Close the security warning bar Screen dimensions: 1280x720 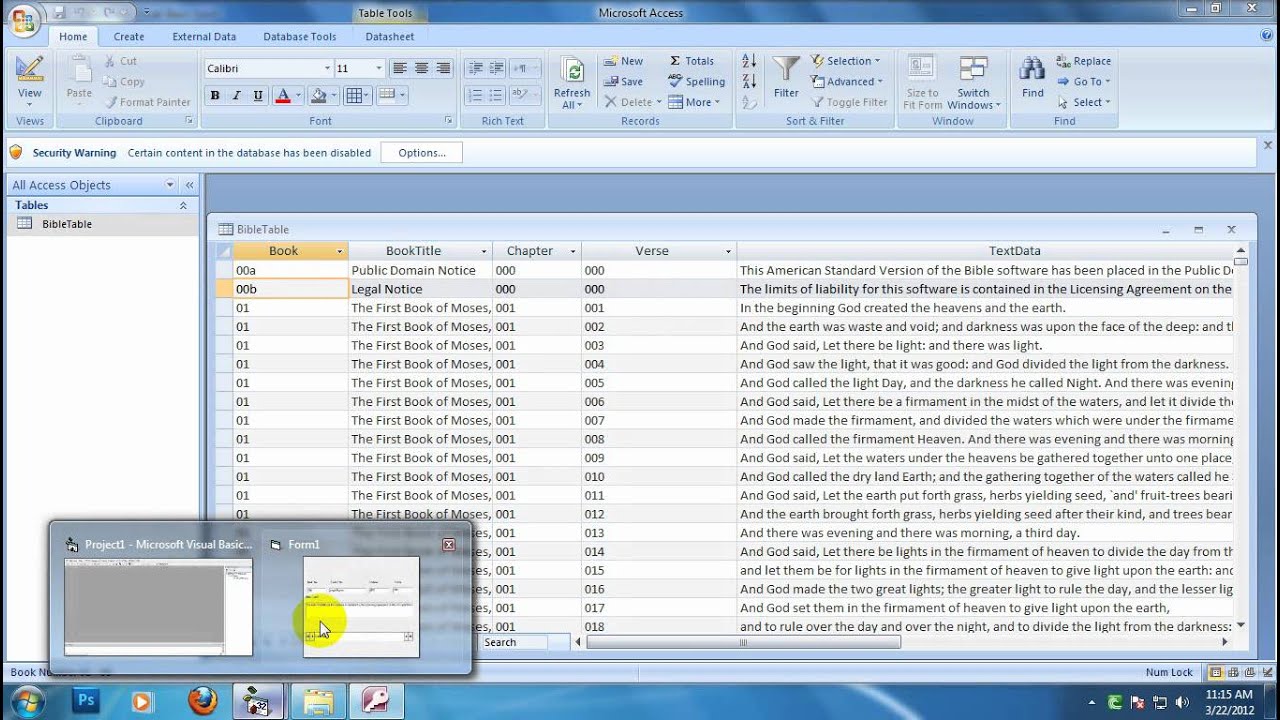(1268, 146)
